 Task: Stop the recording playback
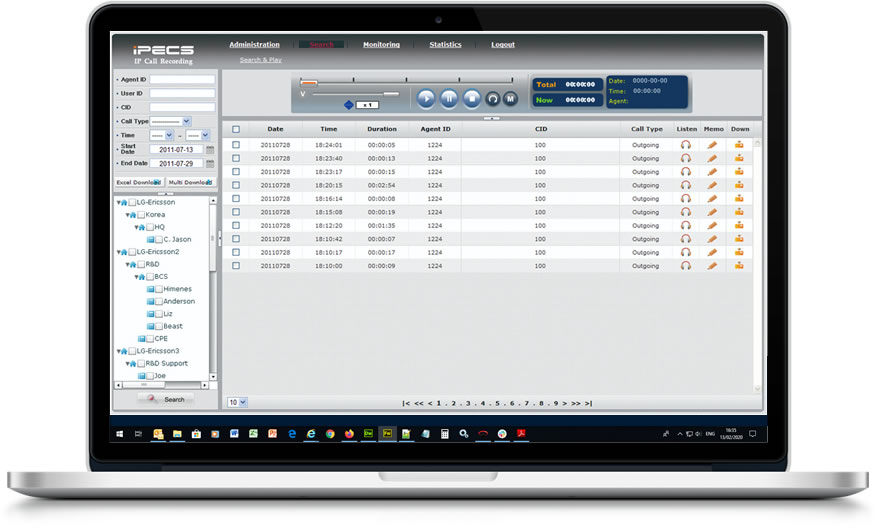tap(472, 99)
